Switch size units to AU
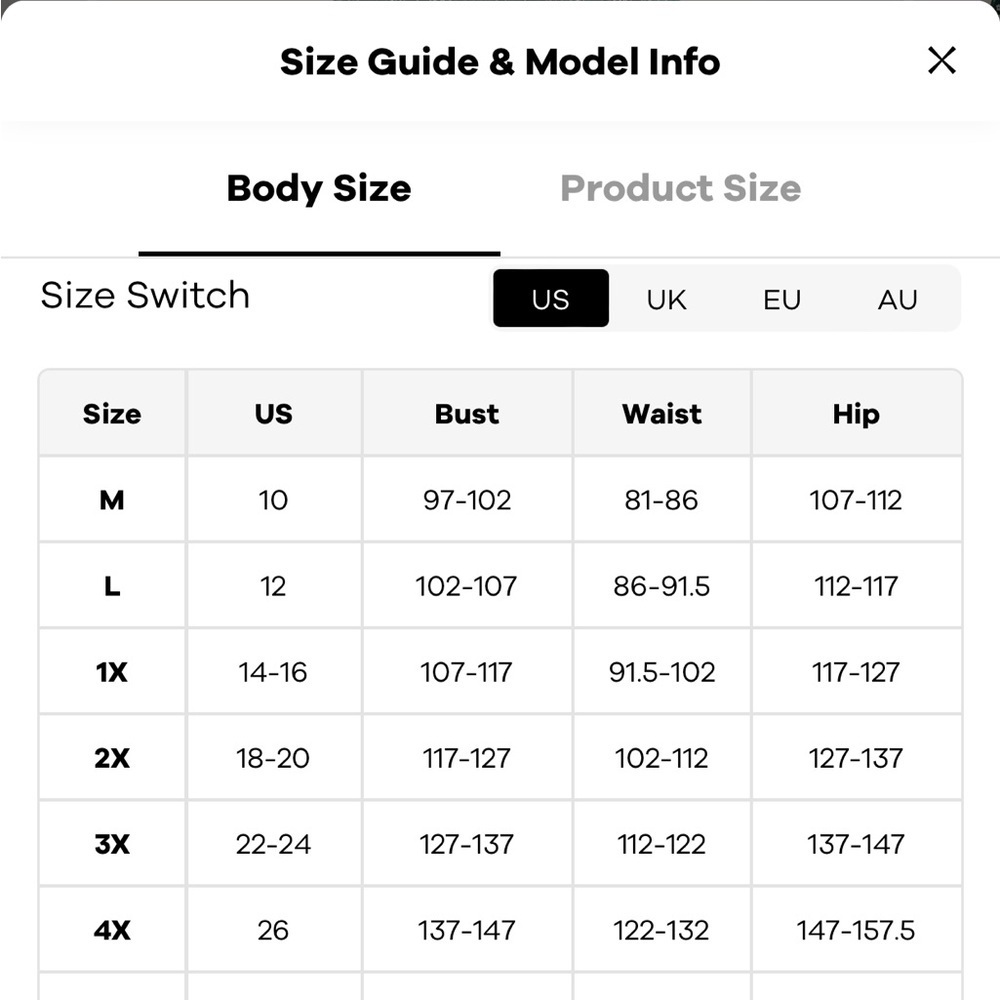Viewport: 1000px width, 1000px height. [897, 299]
